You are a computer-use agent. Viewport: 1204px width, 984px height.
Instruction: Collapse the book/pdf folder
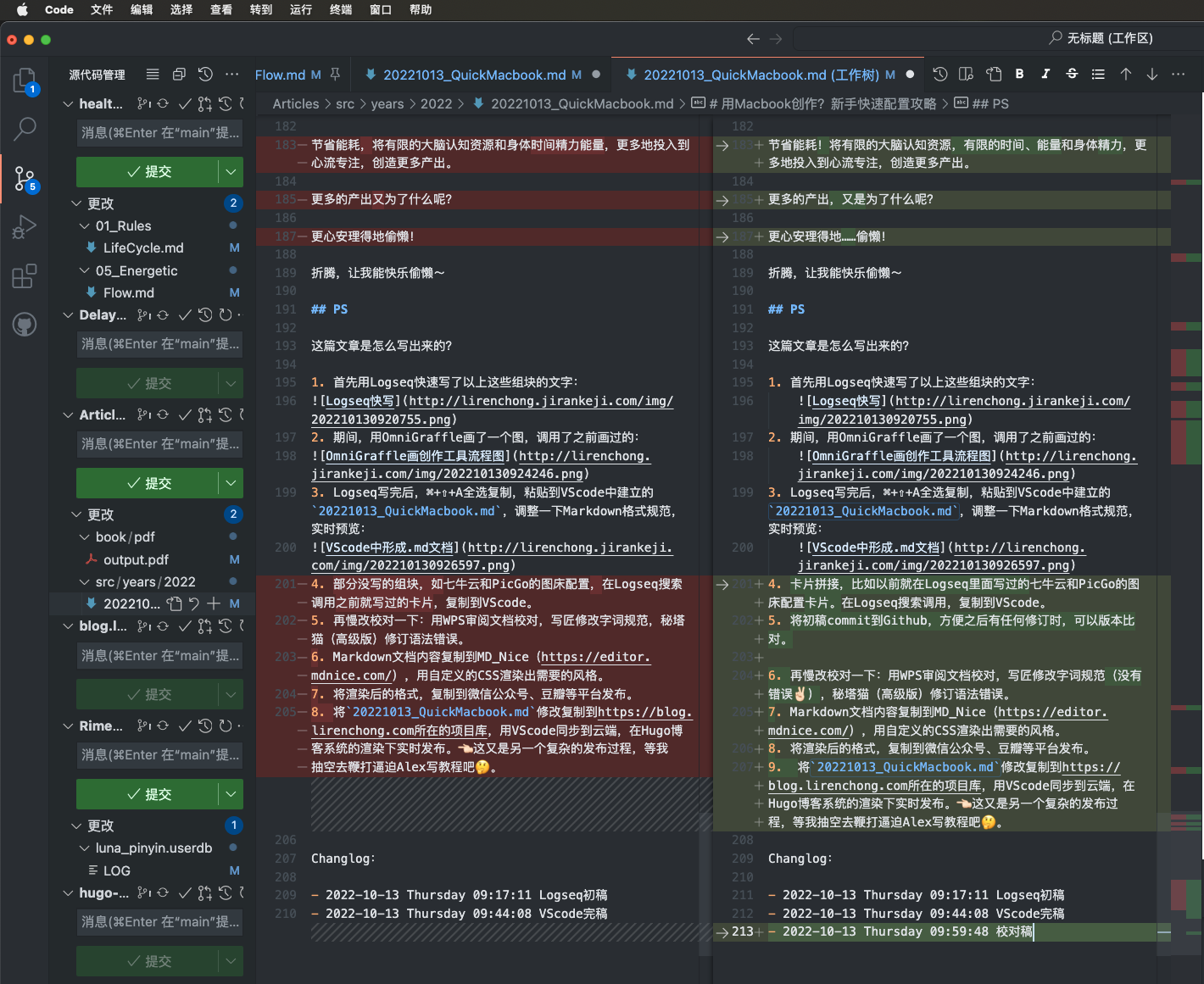tap(85, 537)
